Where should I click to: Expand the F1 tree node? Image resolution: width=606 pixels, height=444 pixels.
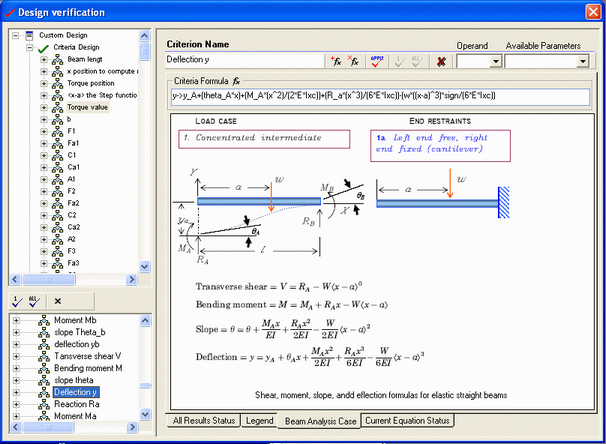[x=44, y=131]
